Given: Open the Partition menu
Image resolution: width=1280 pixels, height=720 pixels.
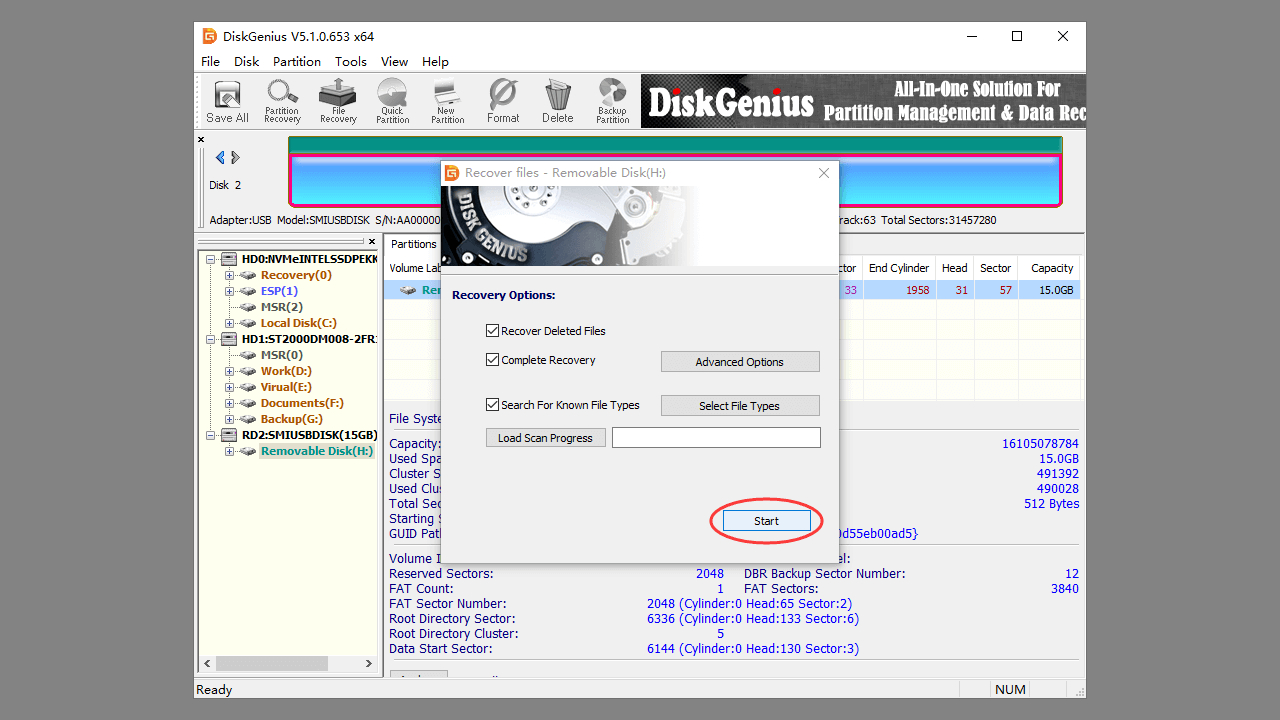Looking at the screenshot, I should tap(297, 62).
